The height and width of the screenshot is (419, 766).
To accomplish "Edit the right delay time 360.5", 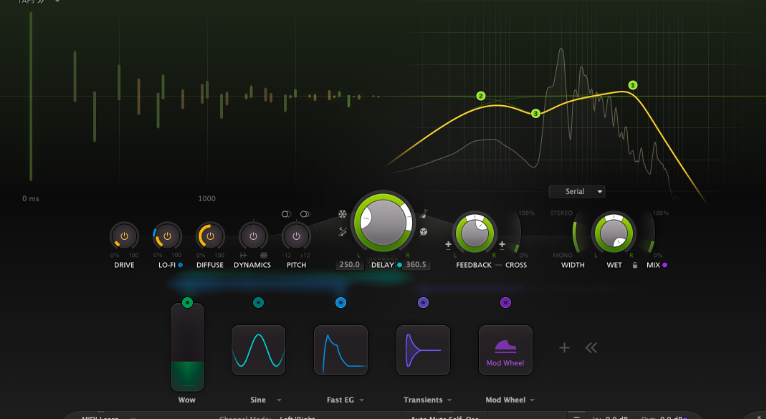I will tap(416, 265).
